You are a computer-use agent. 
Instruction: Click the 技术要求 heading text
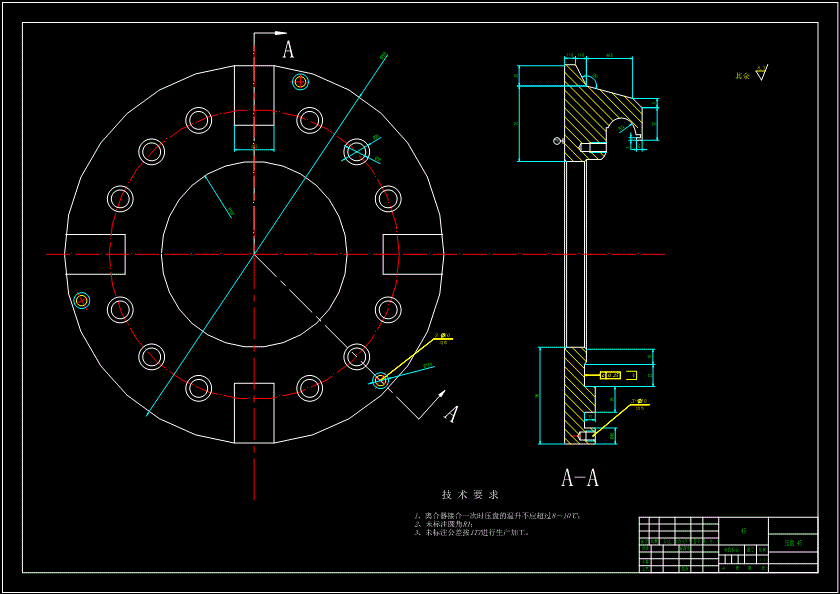pos(470,494)
